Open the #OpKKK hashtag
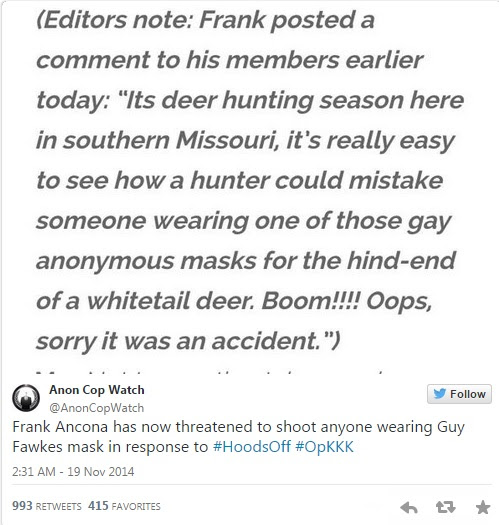 pos(325,447)
